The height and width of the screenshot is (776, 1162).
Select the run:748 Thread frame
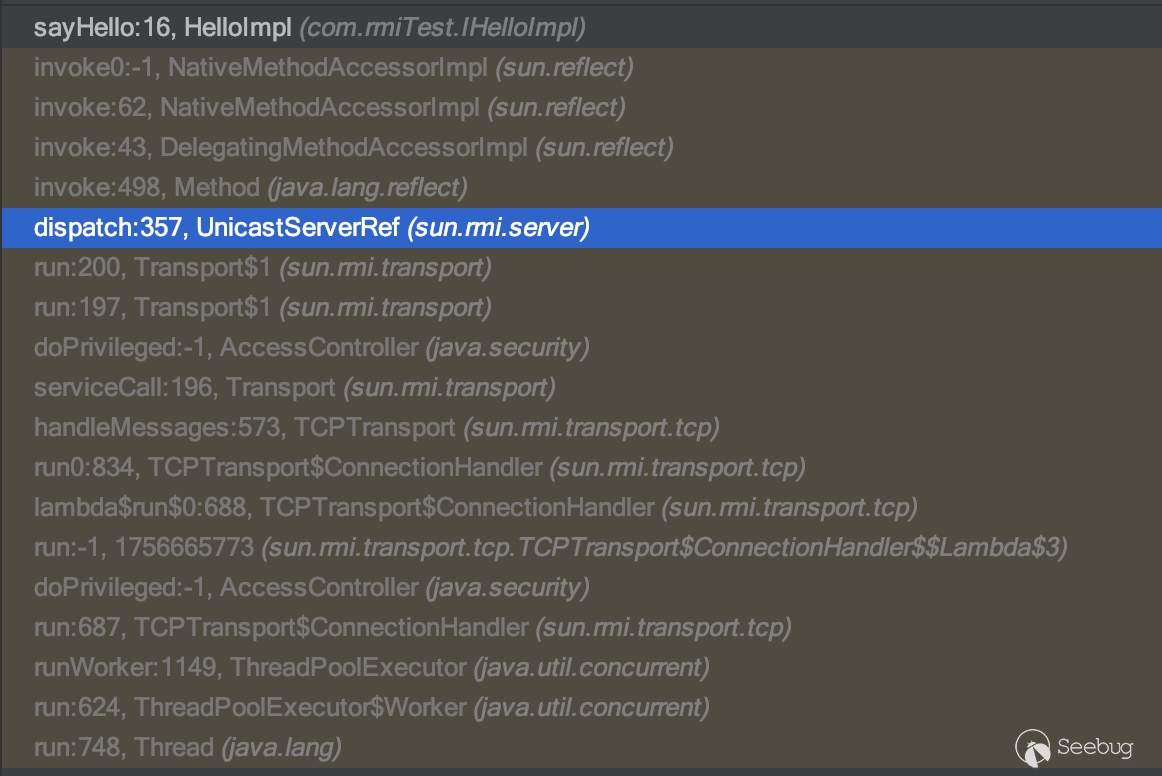(x=187, y=747)
